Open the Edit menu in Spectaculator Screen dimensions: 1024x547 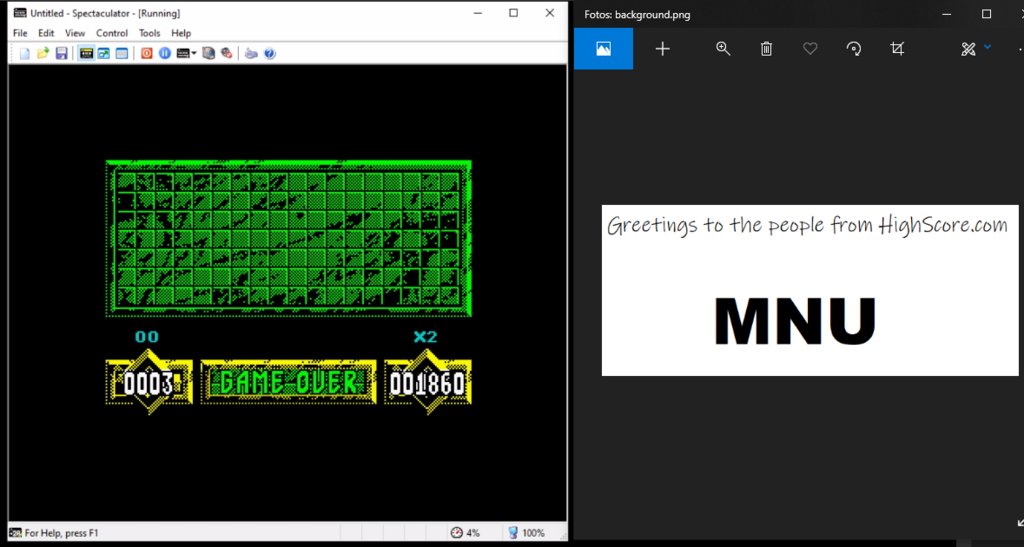tap(46, 33)
